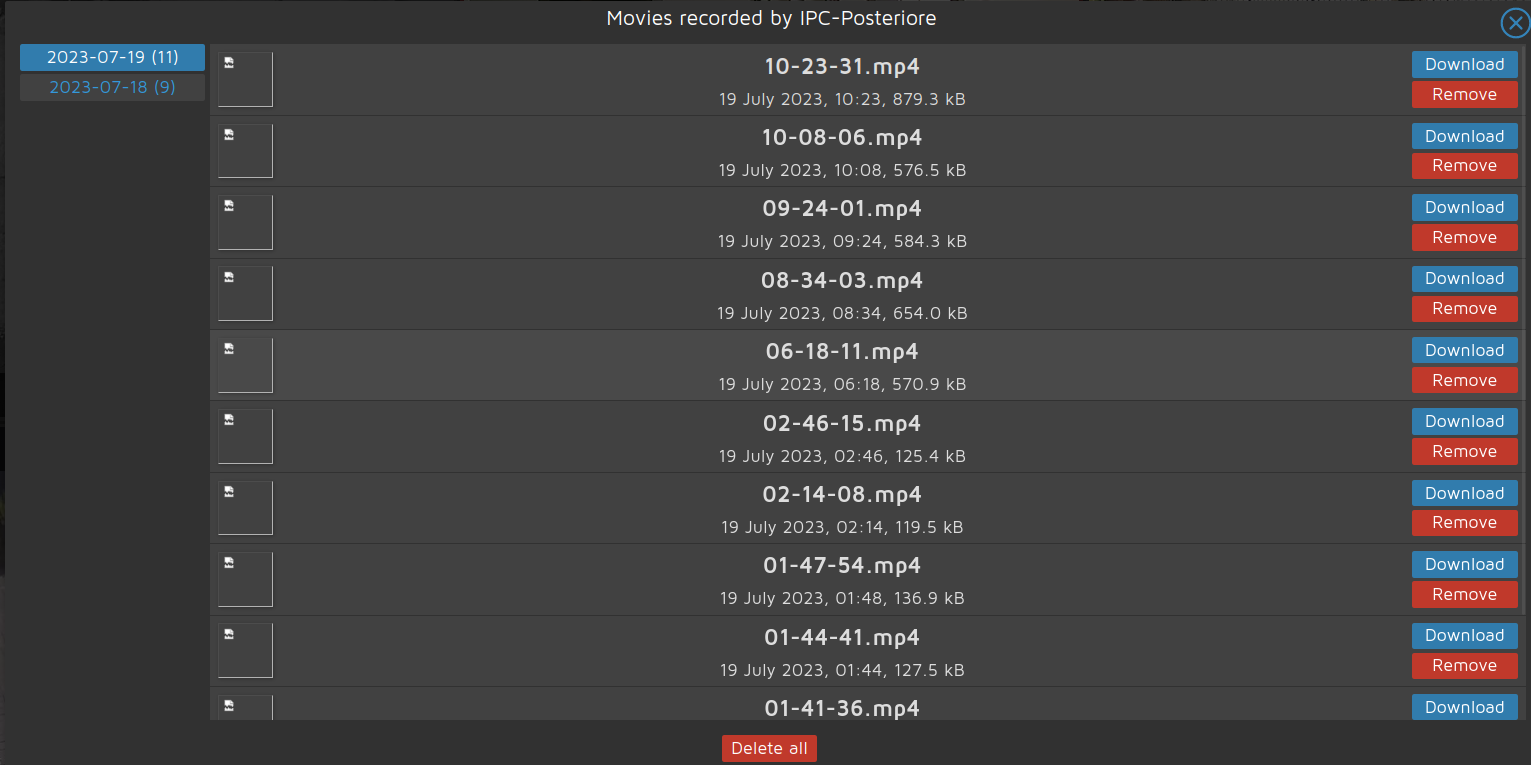
Task: Click the preview image of 10-08-06.mp4
Action: click(x=244, y=150)
